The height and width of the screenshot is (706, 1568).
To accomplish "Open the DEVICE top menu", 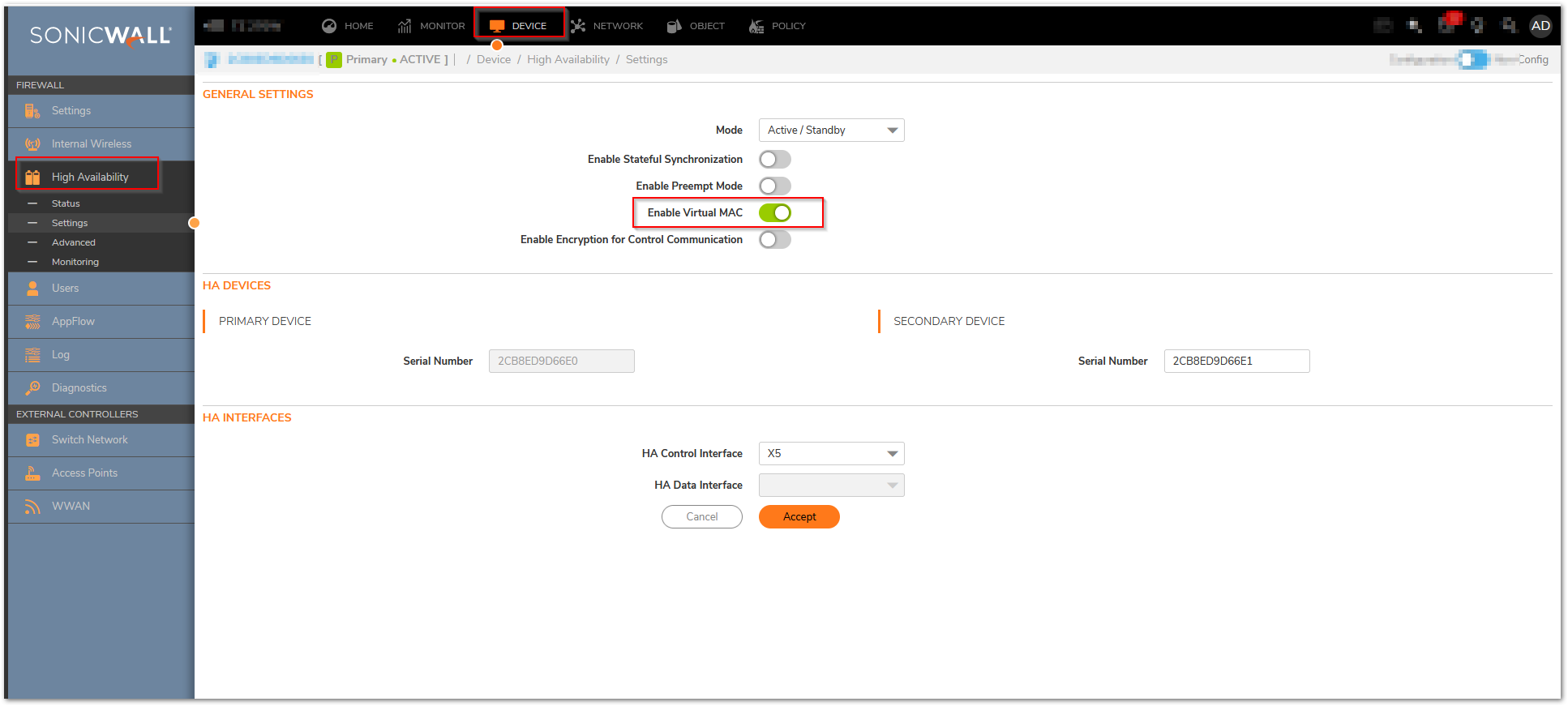I will pyautogui.click(x=519, y=26).
